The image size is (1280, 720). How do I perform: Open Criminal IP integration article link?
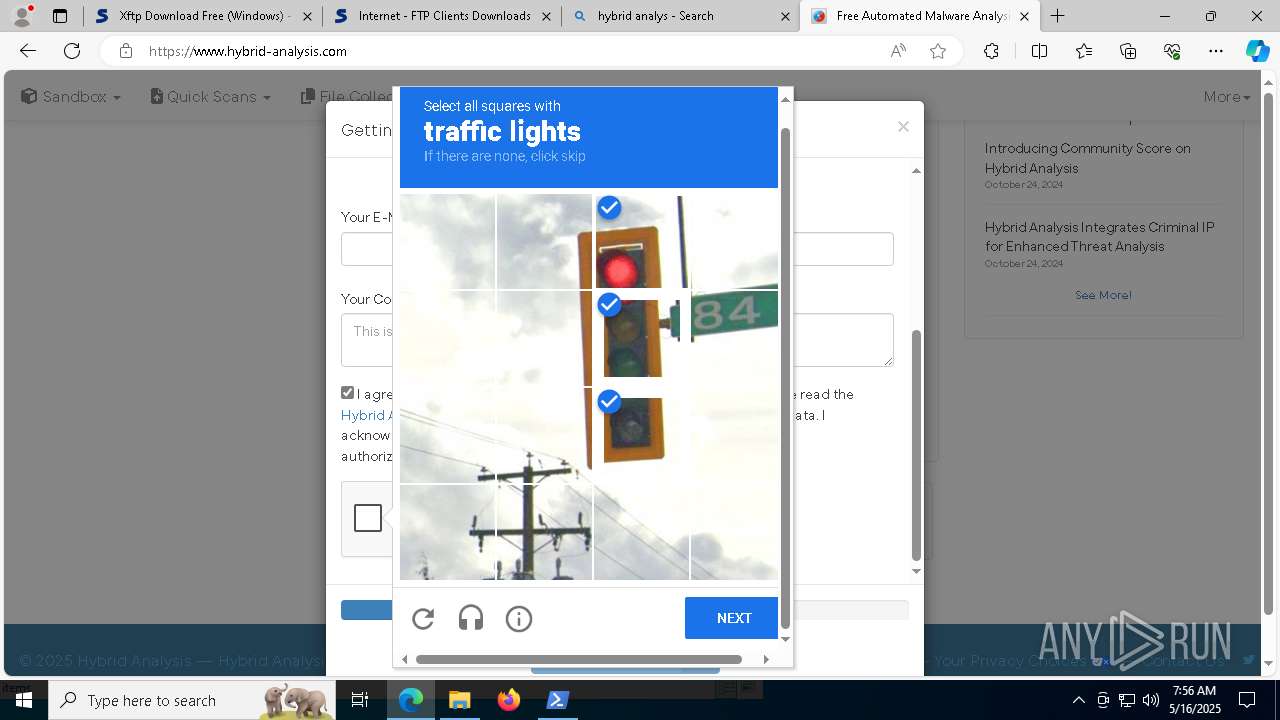[x=1099, y=237]
